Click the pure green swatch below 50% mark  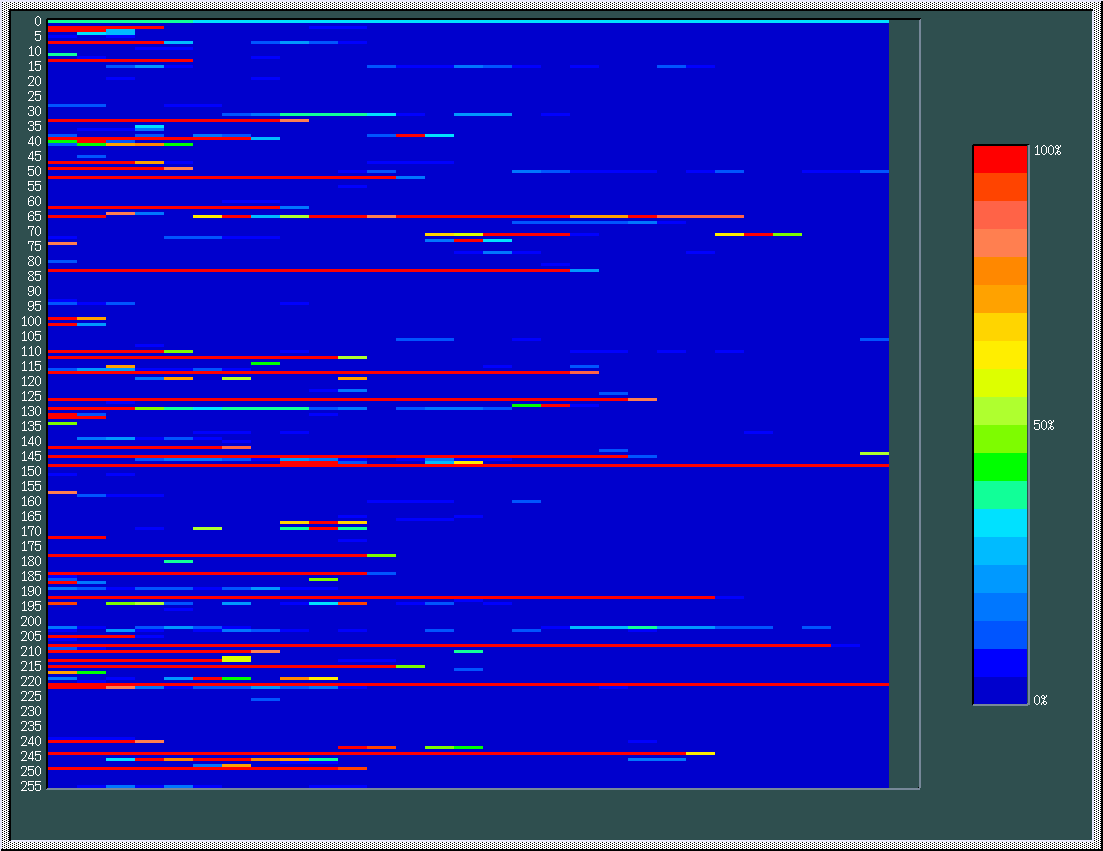pyautogui.click(x=1000, y=467)
